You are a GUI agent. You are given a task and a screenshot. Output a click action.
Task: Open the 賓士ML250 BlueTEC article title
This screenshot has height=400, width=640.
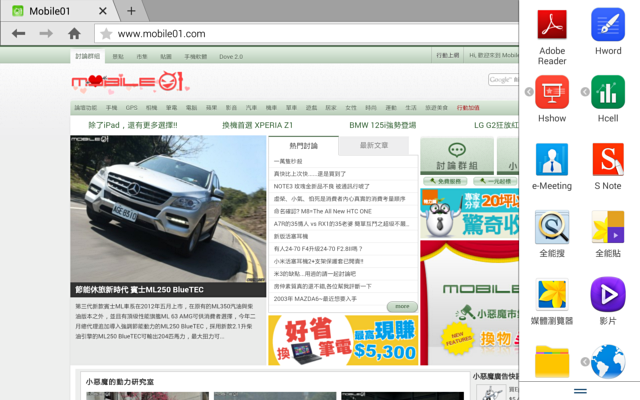point(139,290)
